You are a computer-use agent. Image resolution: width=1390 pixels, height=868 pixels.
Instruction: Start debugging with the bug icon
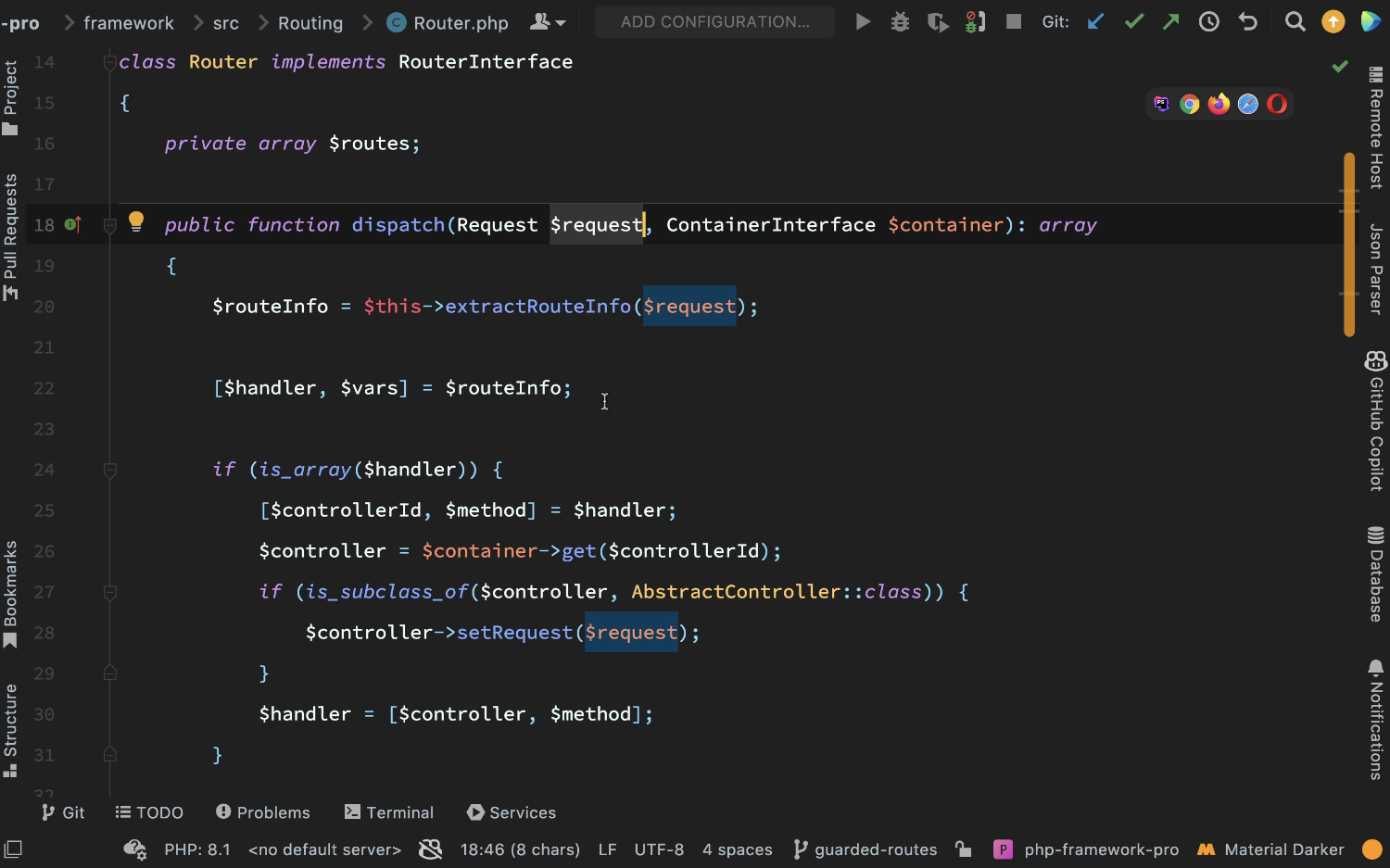900,21
